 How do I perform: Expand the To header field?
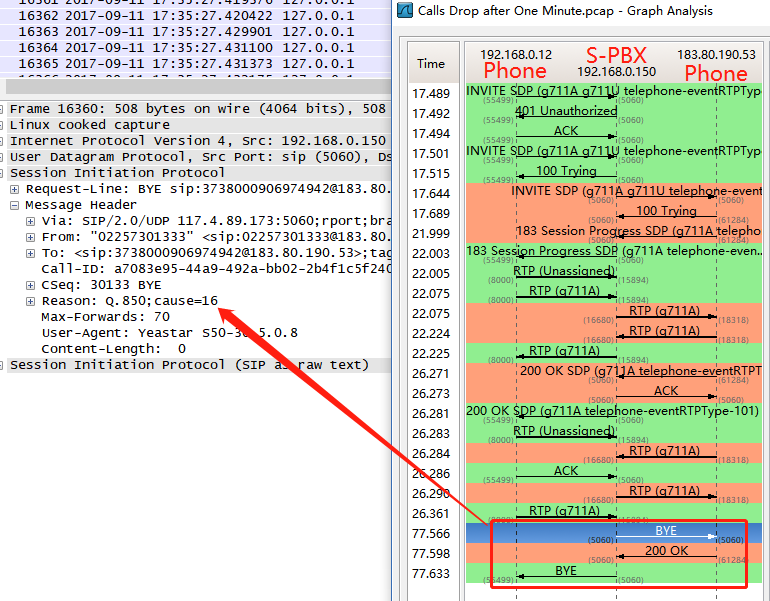click(30, 253)
